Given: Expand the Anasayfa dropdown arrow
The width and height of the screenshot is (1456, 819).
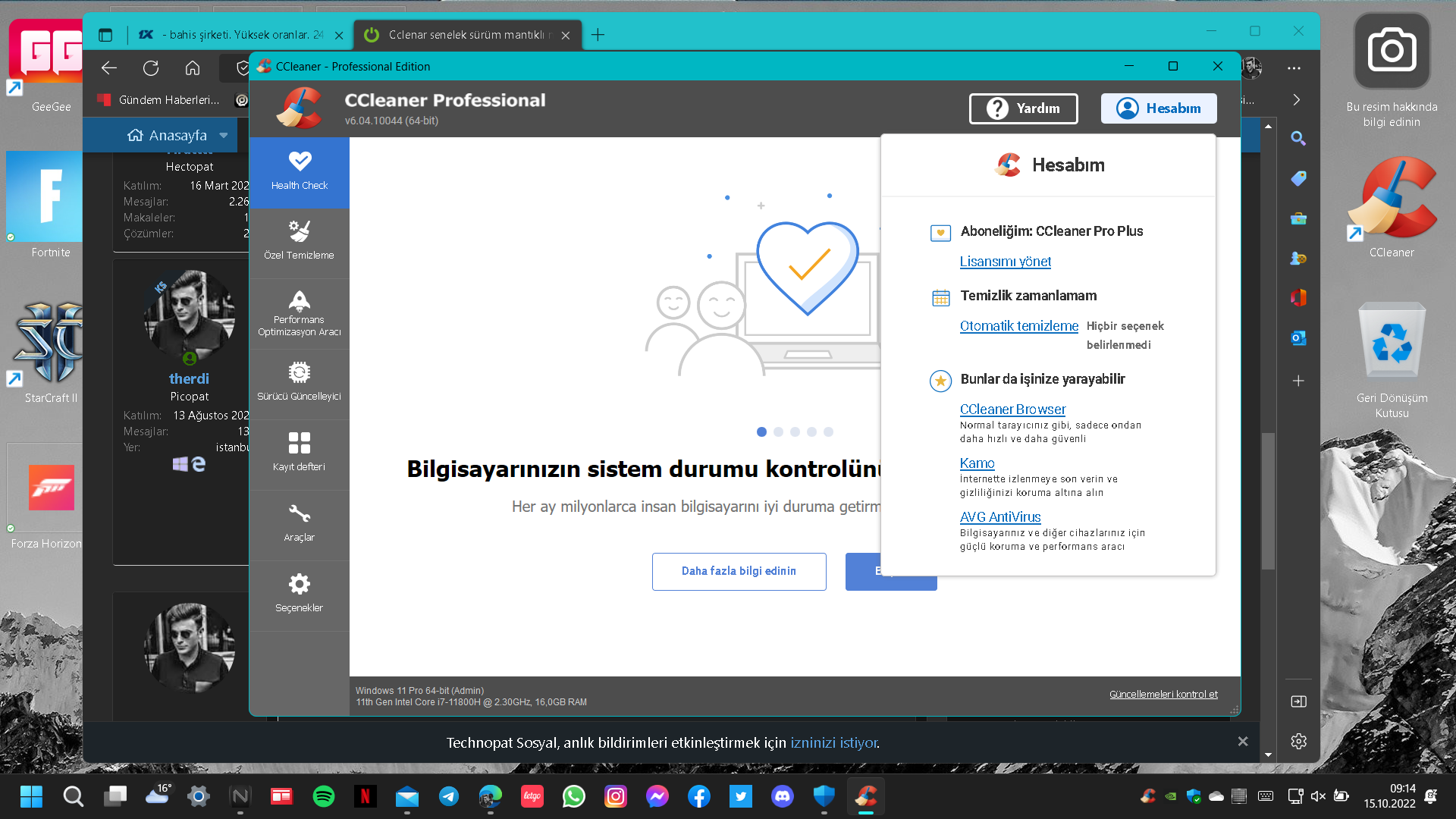Looking at the screenshot, I should click(x=224, y=136).
